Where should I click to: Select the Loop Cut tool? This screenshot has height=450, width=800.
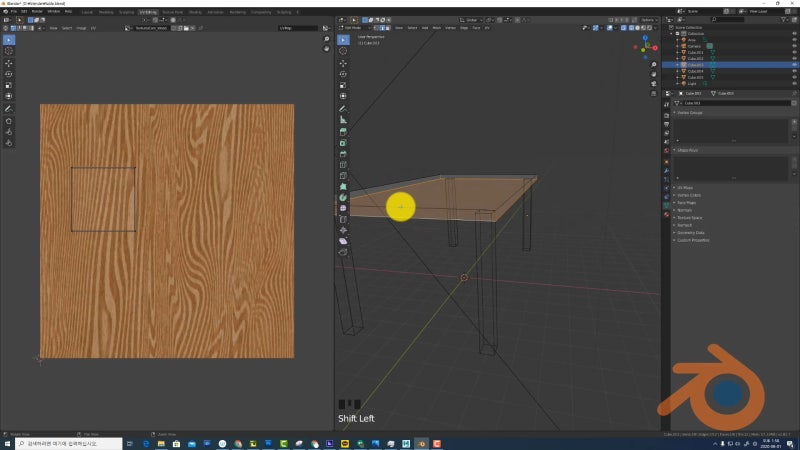click(343, 165)
